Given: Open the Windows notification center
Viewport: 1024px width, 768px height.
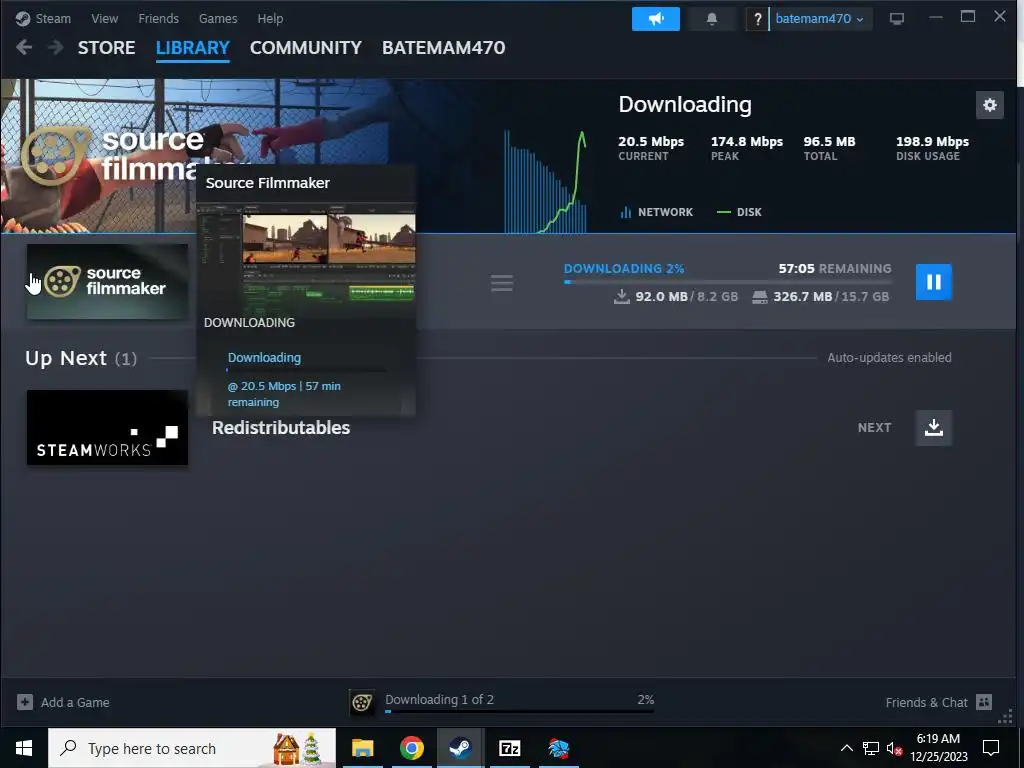Looking at the screenshot, I should point(991,748).
